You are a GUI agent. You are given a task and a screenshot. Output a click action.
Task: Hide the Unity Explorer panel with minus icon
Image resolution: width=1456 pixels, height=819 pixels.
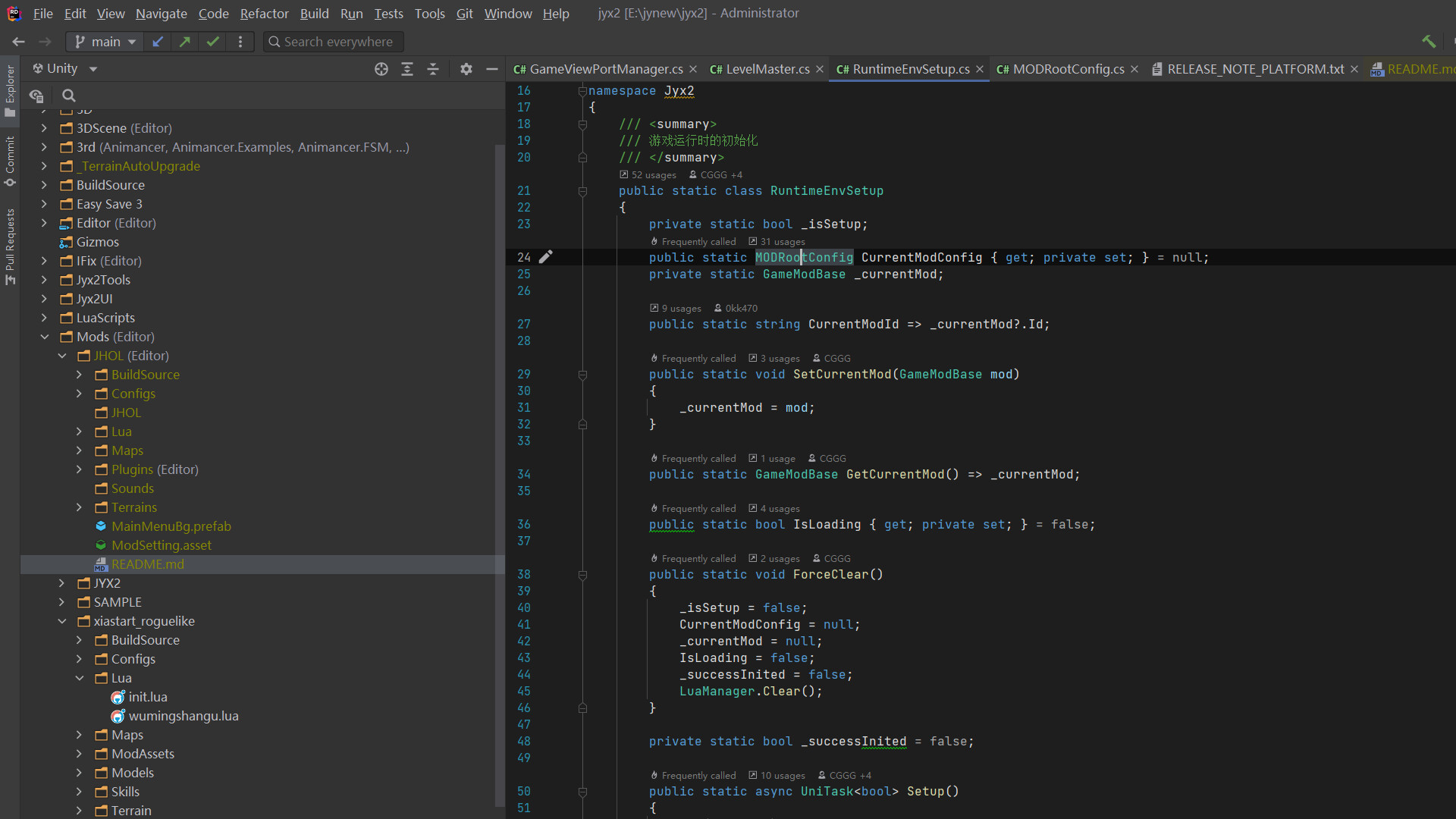coord(492,68)
